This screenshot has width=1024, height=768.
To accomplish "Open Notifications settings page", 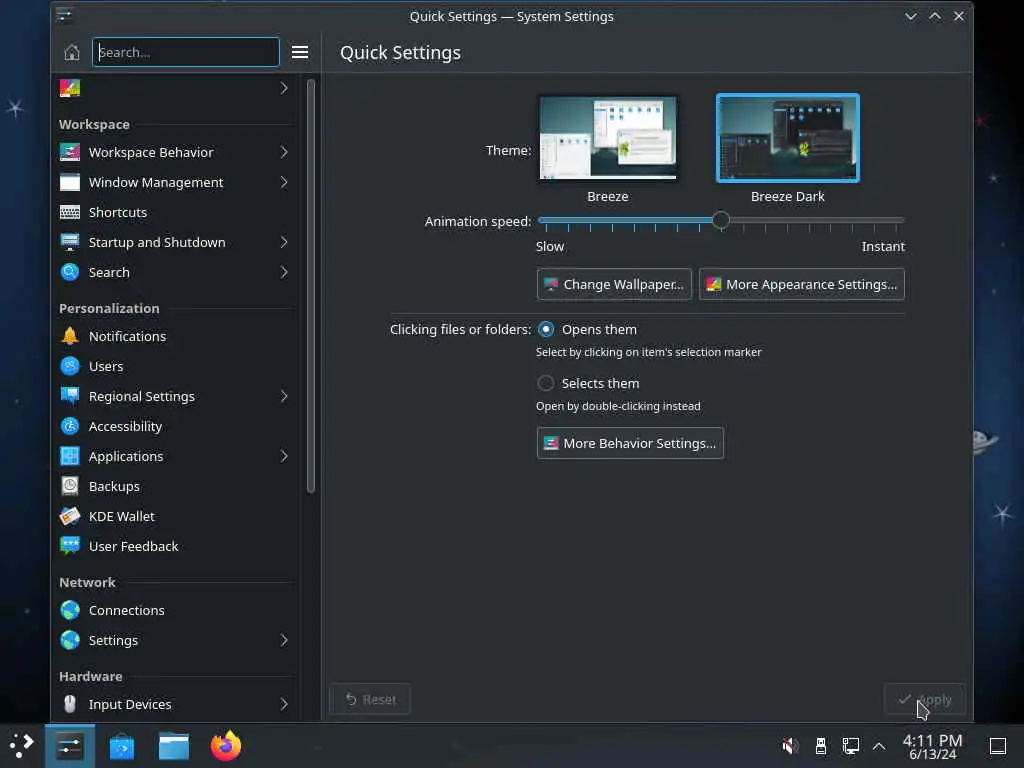I will click(x=174, y=336).
